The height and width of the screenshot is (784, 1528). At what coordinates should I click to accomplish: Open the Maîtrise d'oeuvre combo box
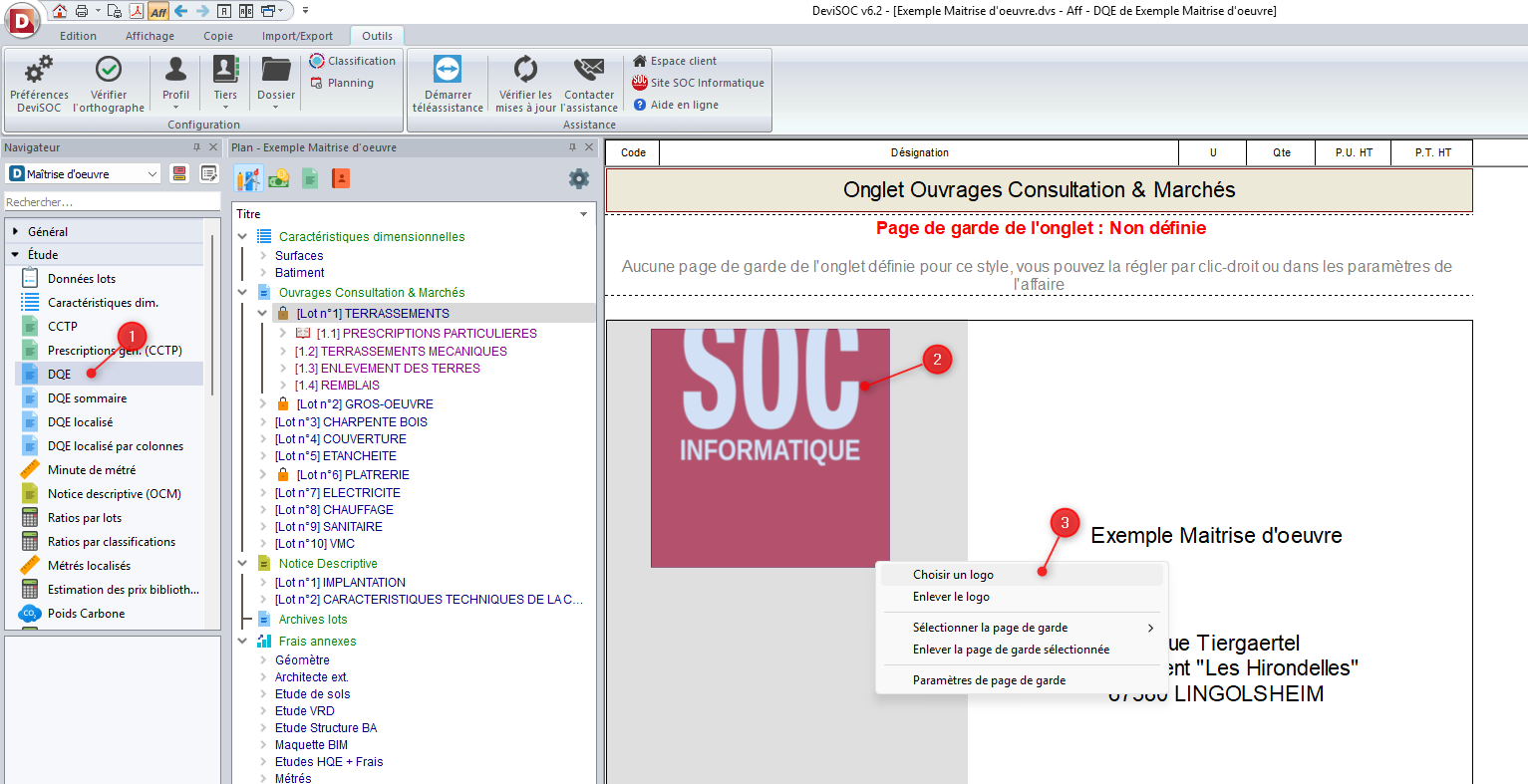point(84,174)
